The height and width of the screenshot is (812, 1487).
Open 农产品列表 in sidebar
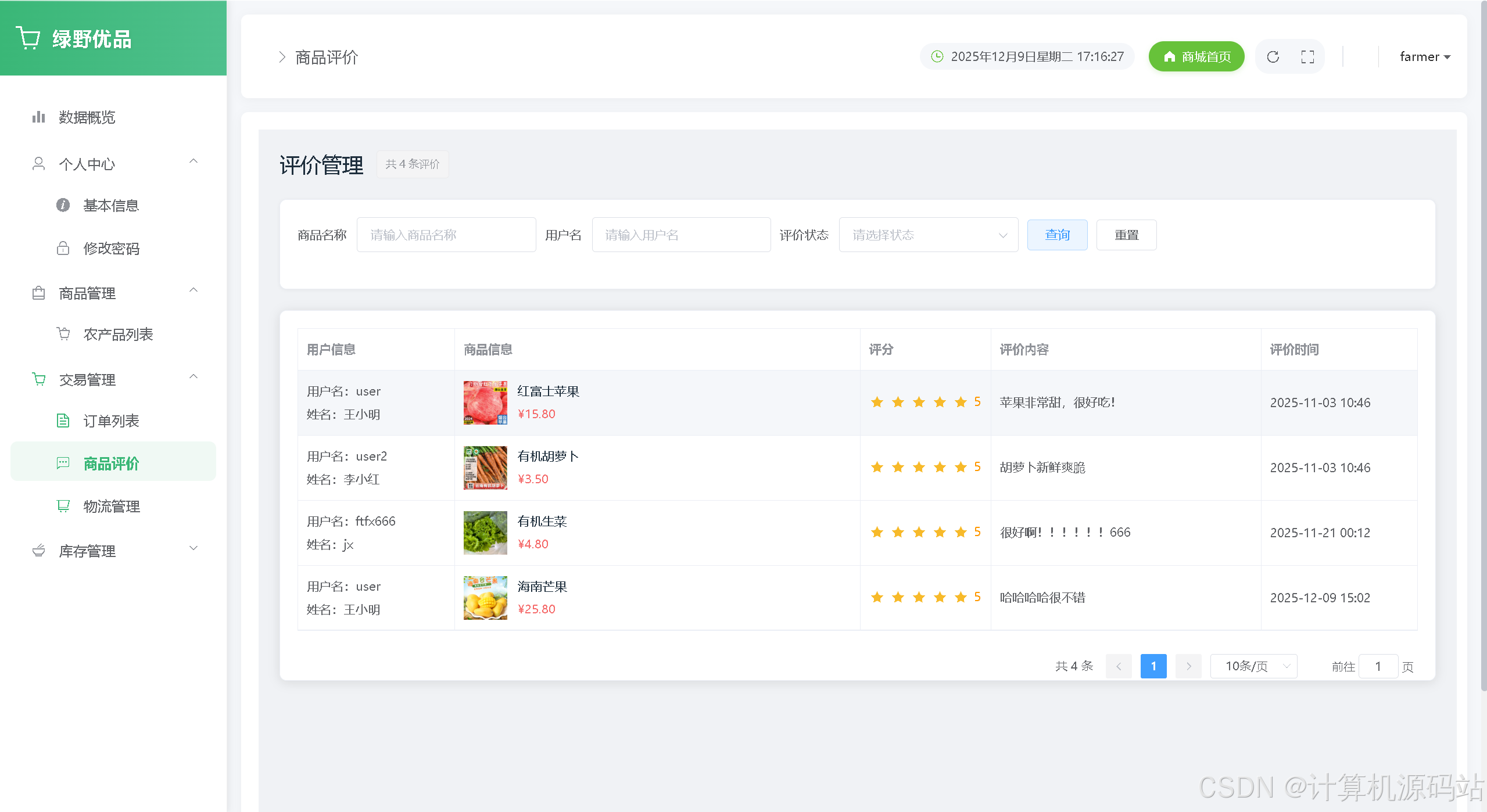coord(118,335)
